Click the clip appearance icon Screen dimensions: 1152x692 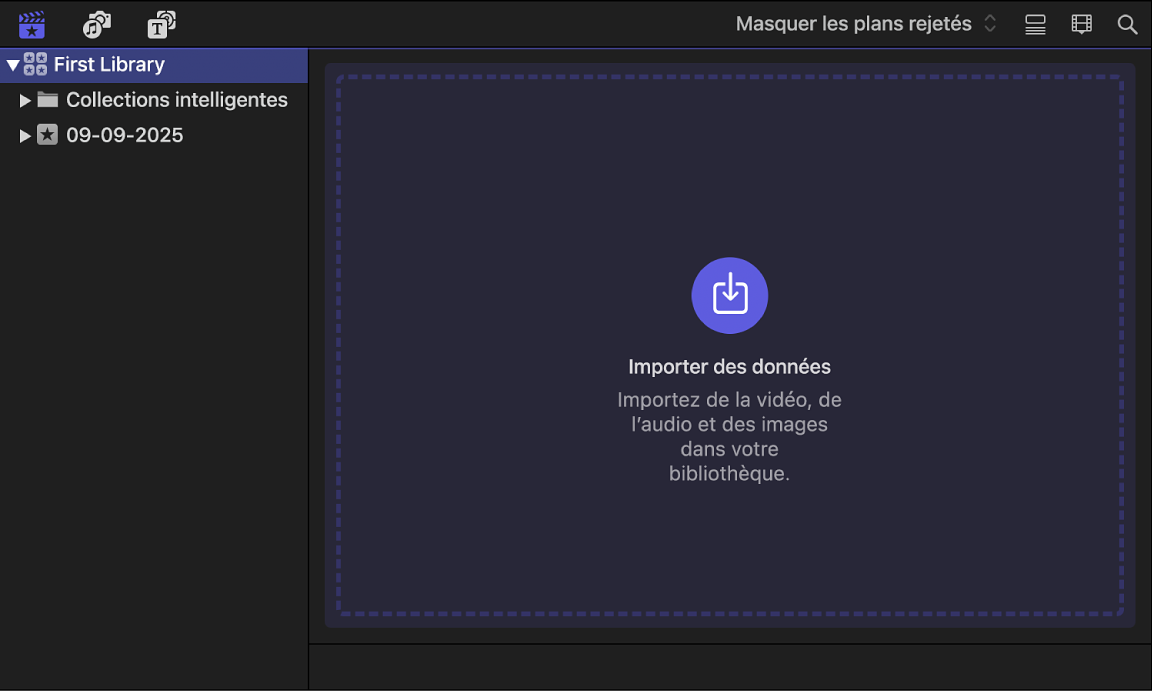[x=1035, y=24]
